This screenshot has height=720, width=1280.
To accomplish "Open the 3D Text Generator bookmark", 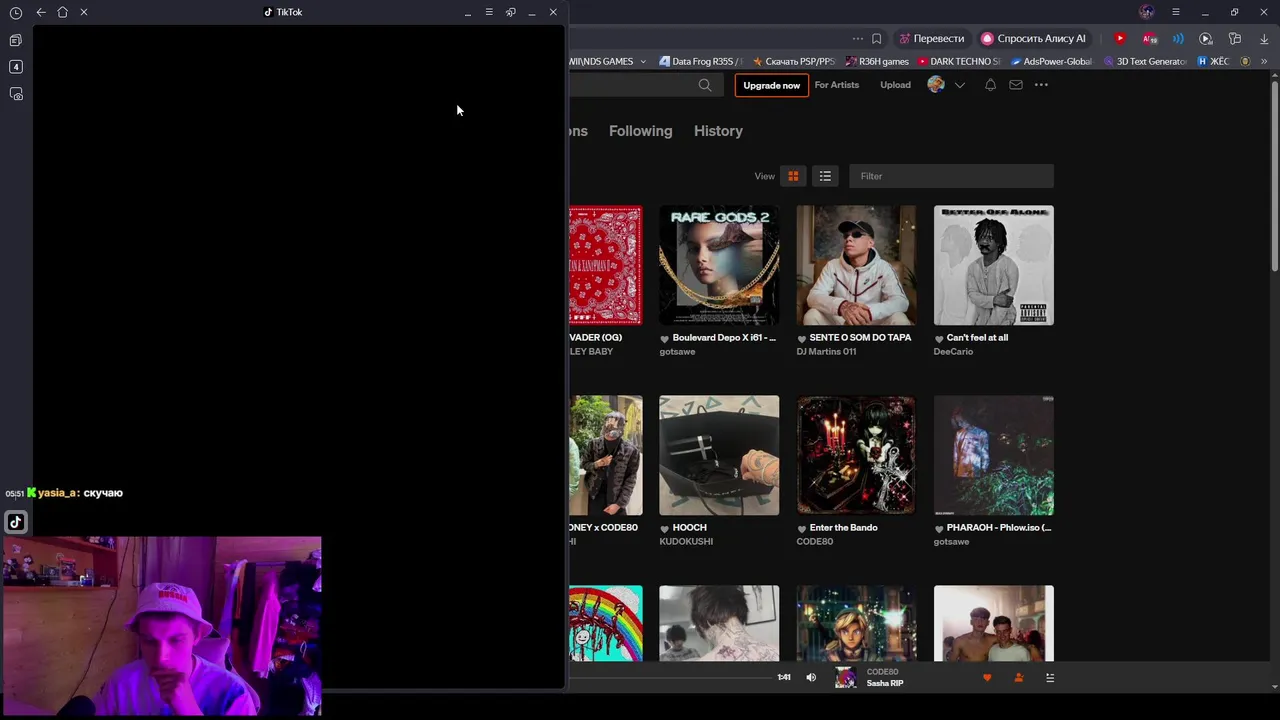I will pyautogui.click(x=1145, y=62).
